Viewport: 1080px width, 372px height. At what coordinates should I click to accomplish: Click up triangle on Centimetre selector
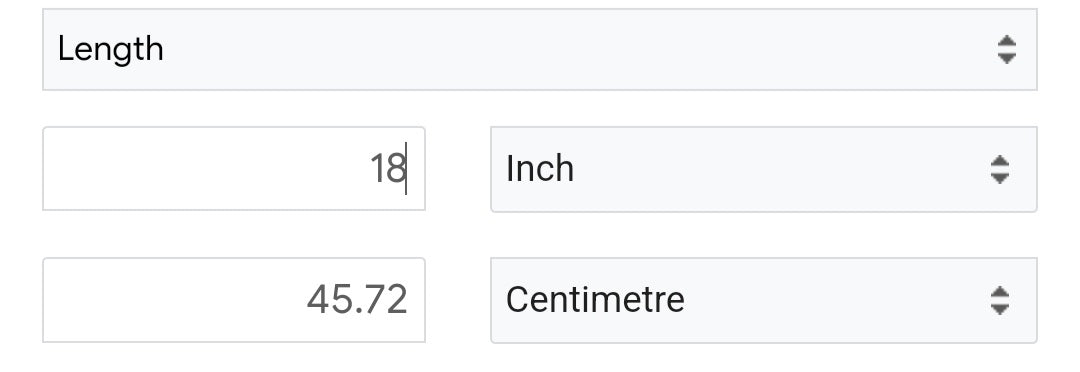[x=999, y=292]
